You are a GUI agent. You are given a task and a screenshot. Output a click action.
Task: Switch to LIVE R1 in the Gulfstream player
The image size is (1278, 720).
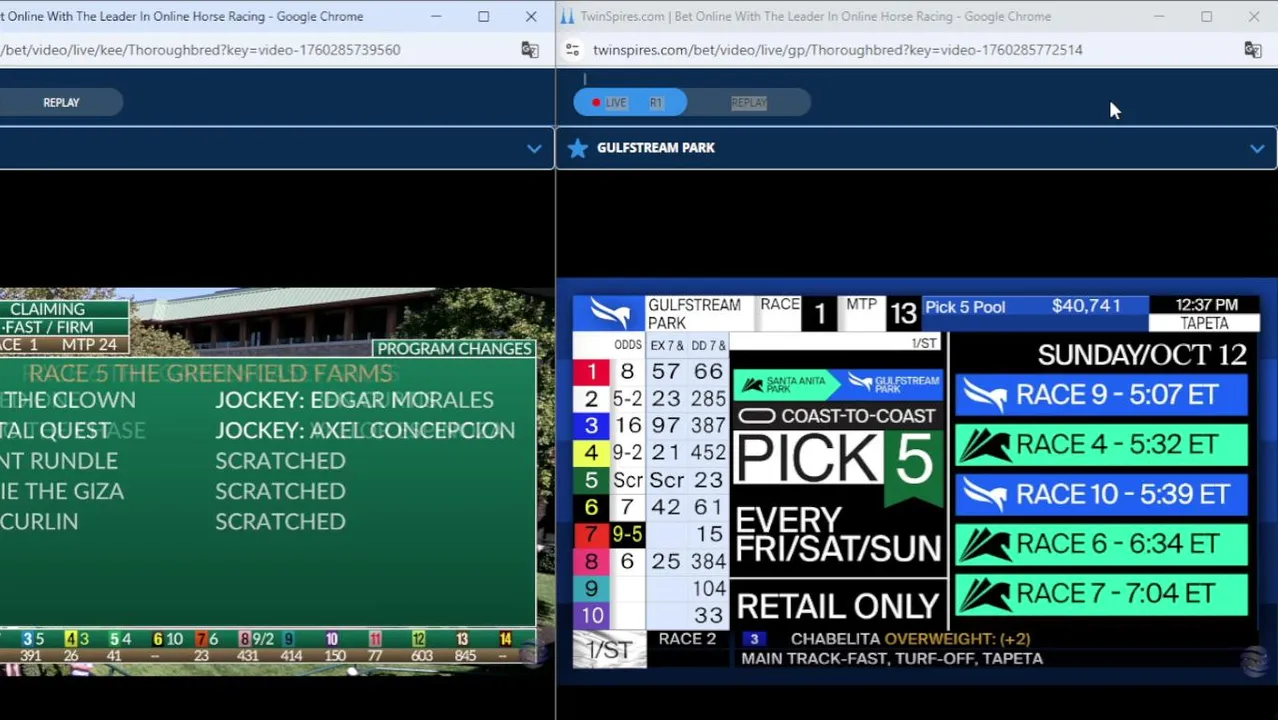(630, 102)
